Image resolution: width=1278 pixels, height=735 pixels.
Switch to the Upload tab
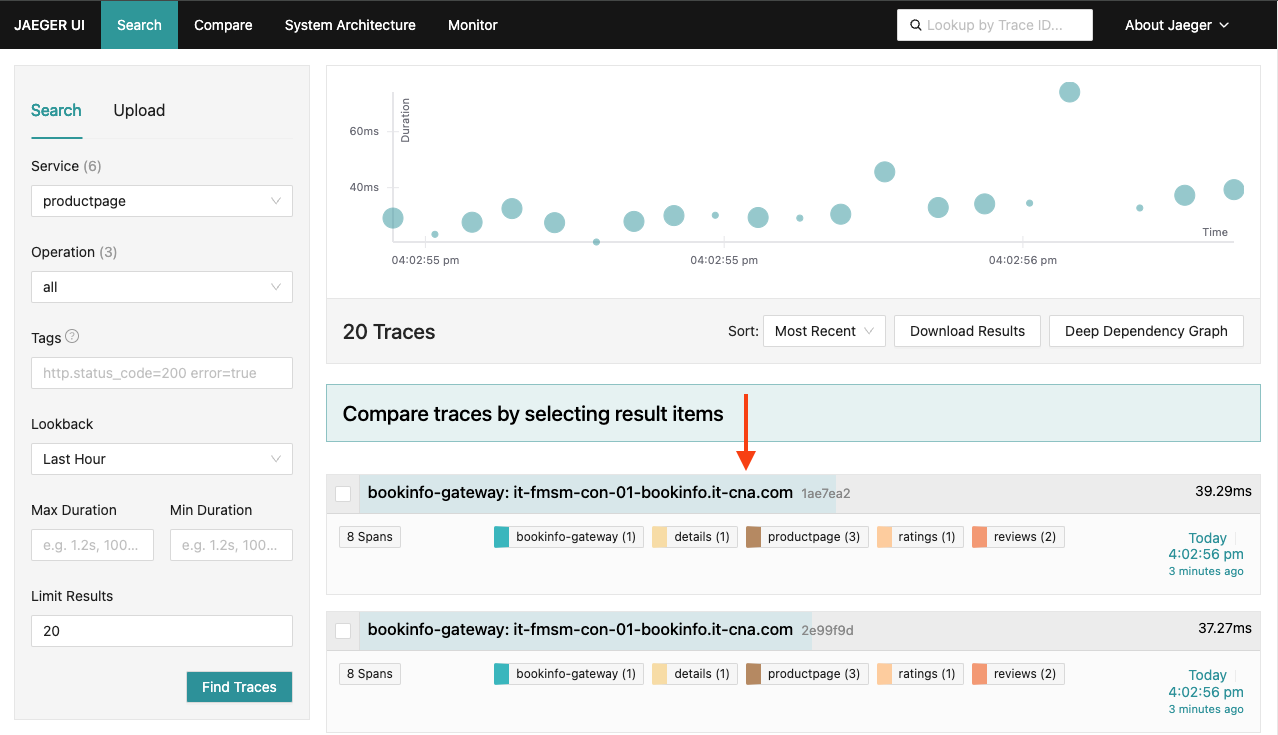pos(138,110)
